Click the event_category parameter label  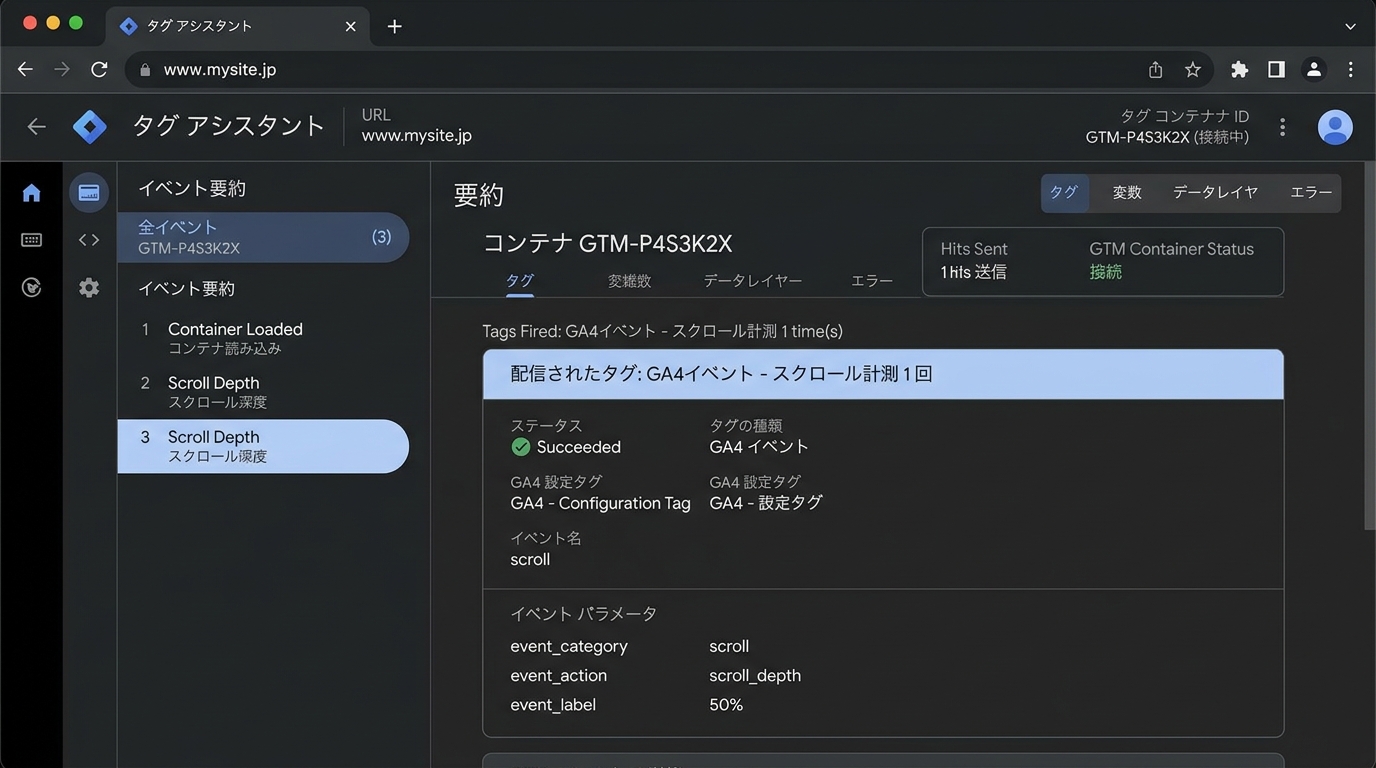[569, 646]
